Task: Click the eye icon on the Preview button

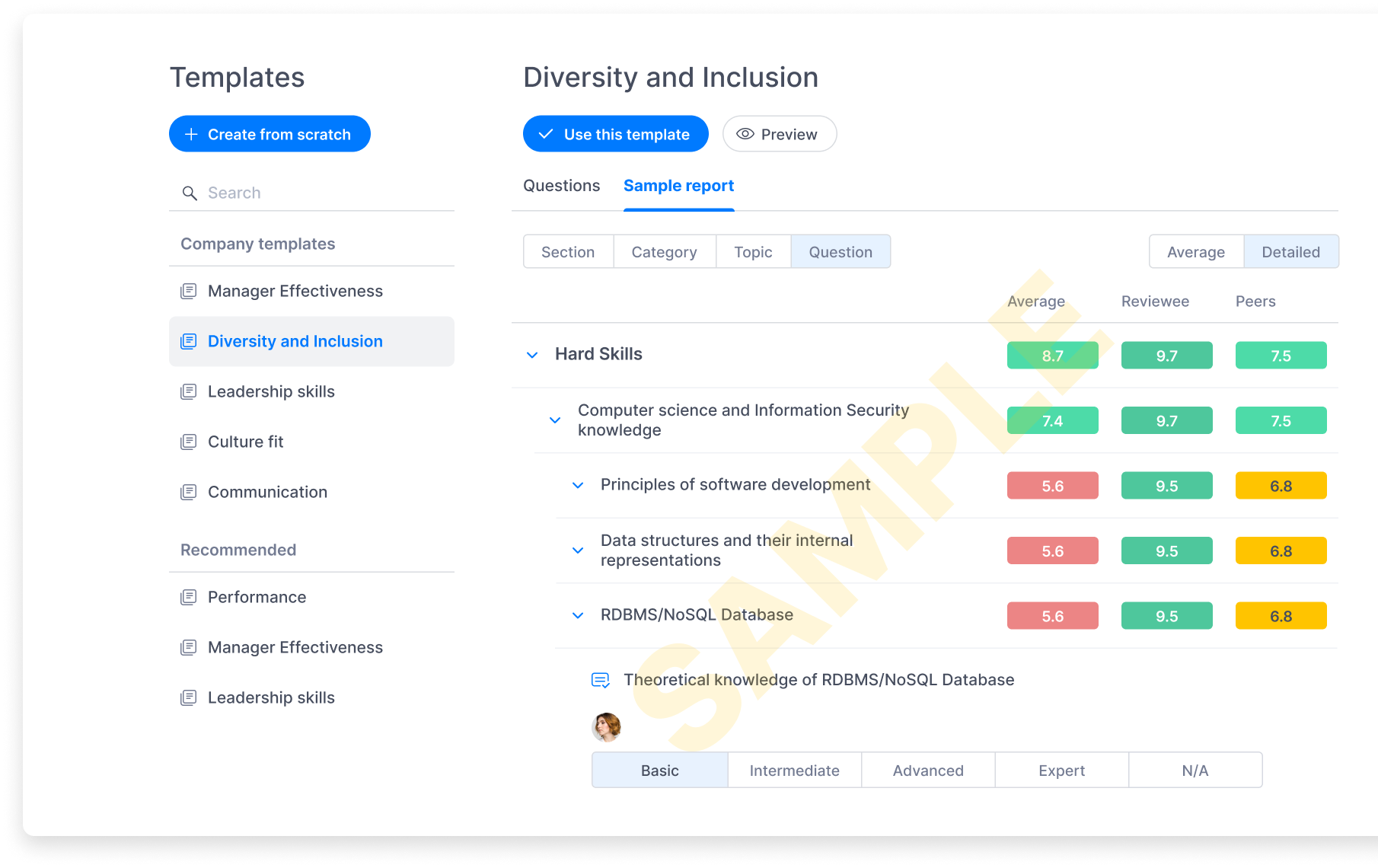Action: (x=745, y=134)
